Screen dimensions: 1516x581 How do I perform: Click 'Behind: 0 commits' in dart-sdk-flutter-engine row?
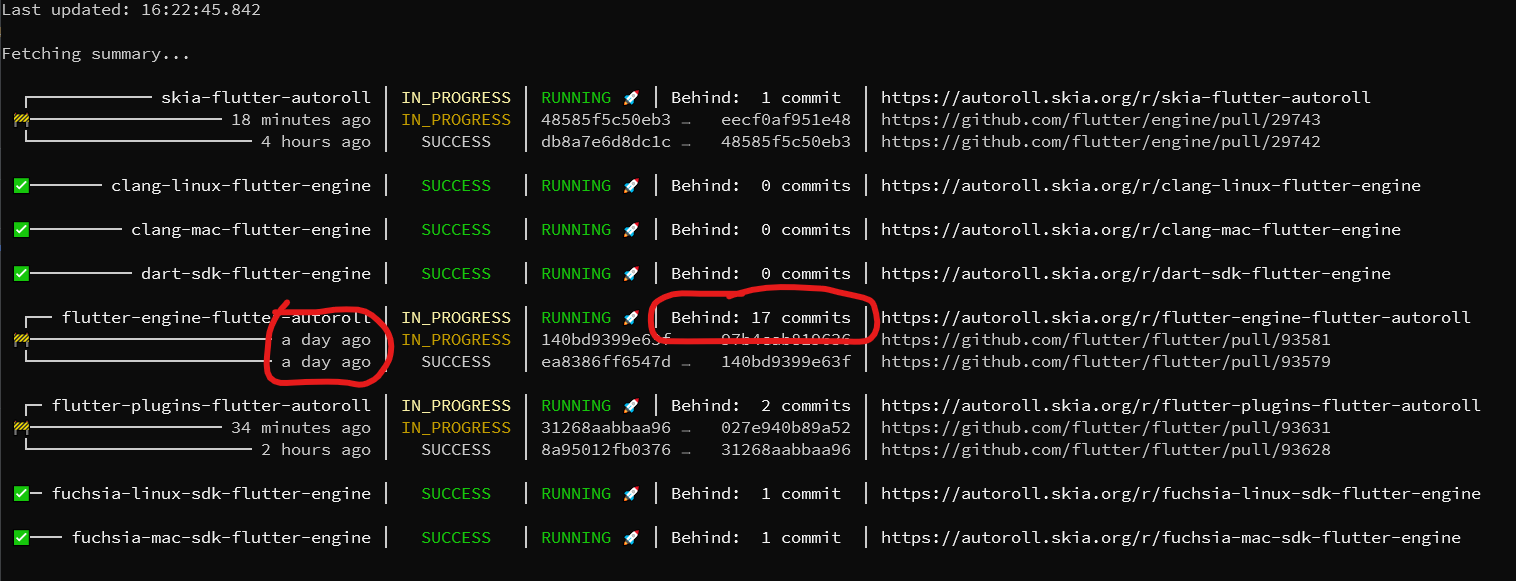point(761,274)
